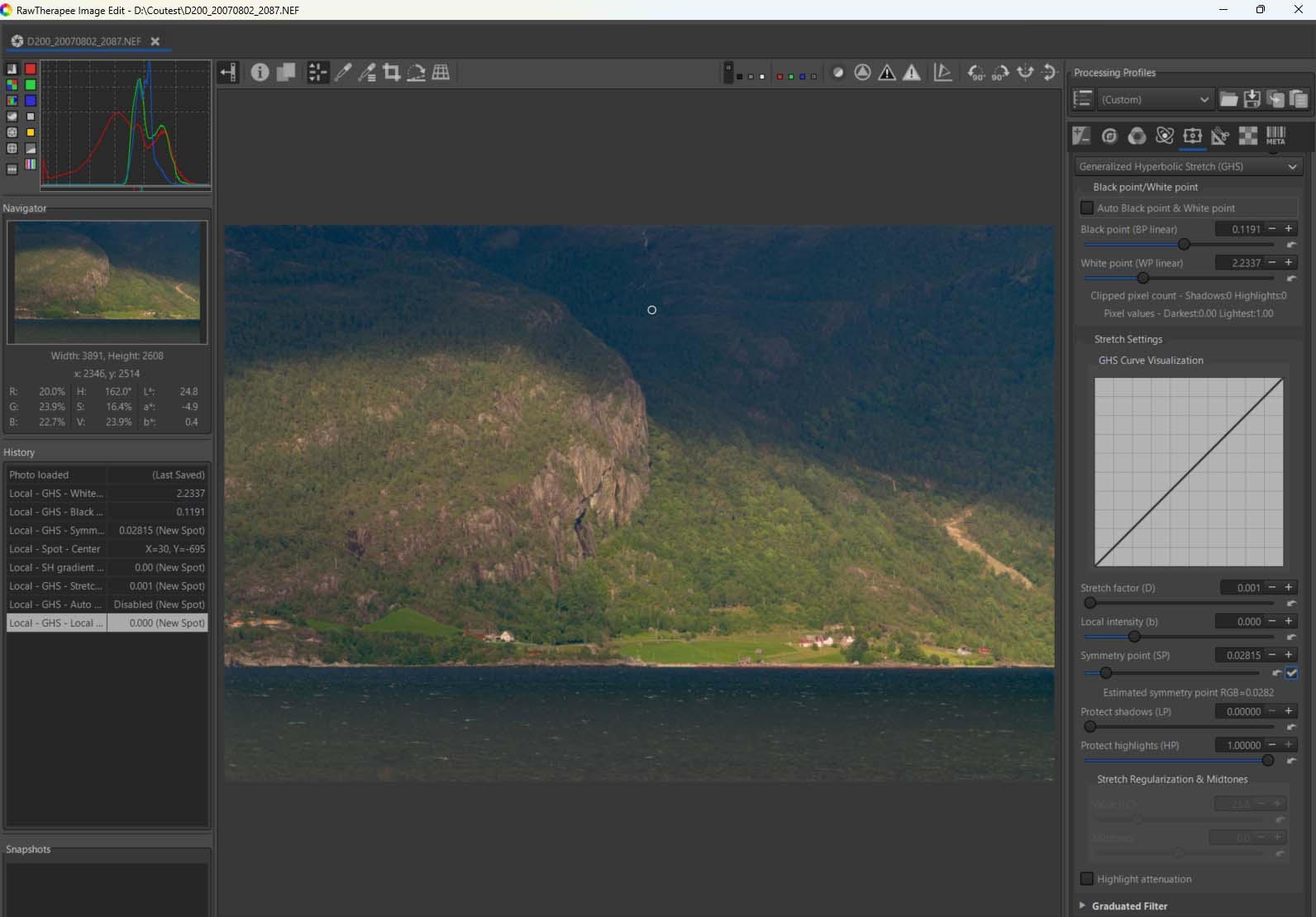Select the Perspective correction tool
Viewport: 1316px width, 917px height.
(x=441, y=73)
